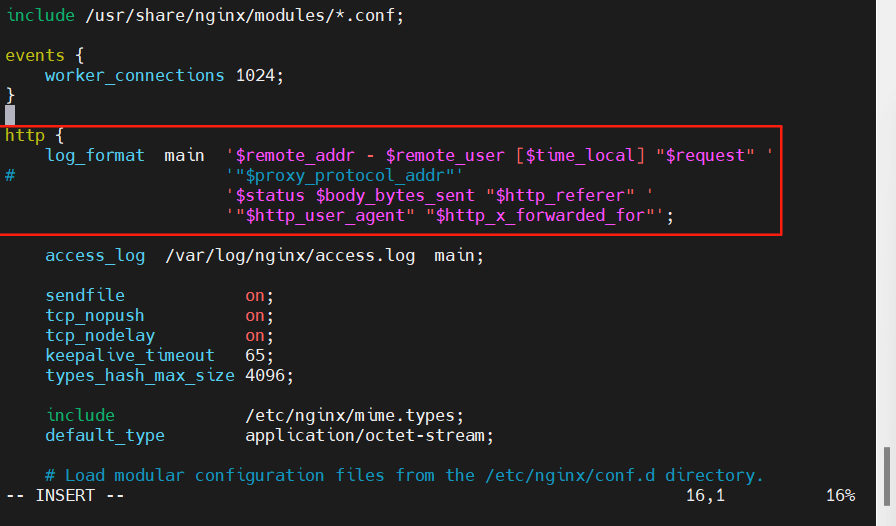Click the 'worker_connections' directive
This screenshot has width=896, height=526.
[135, 75]
